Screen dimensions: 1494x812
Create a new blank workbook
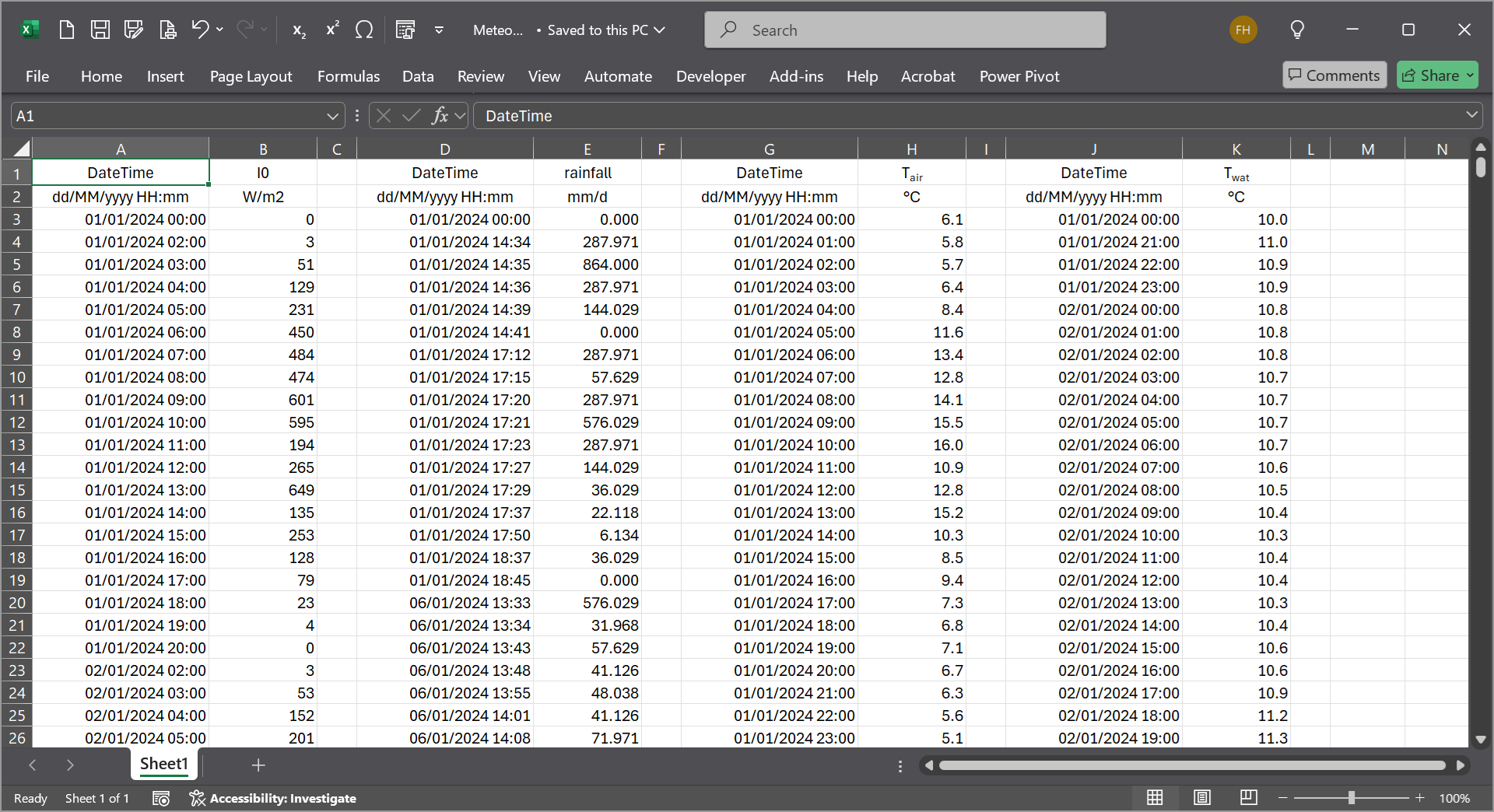[x=67, y=30]
